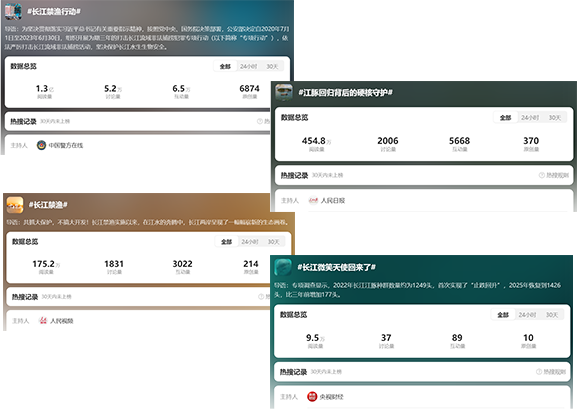Screen dimensions: 577x409
Task: Choose 24小时 in the 长江微笑天使 data overview
Action: click(x=527, y=315)
